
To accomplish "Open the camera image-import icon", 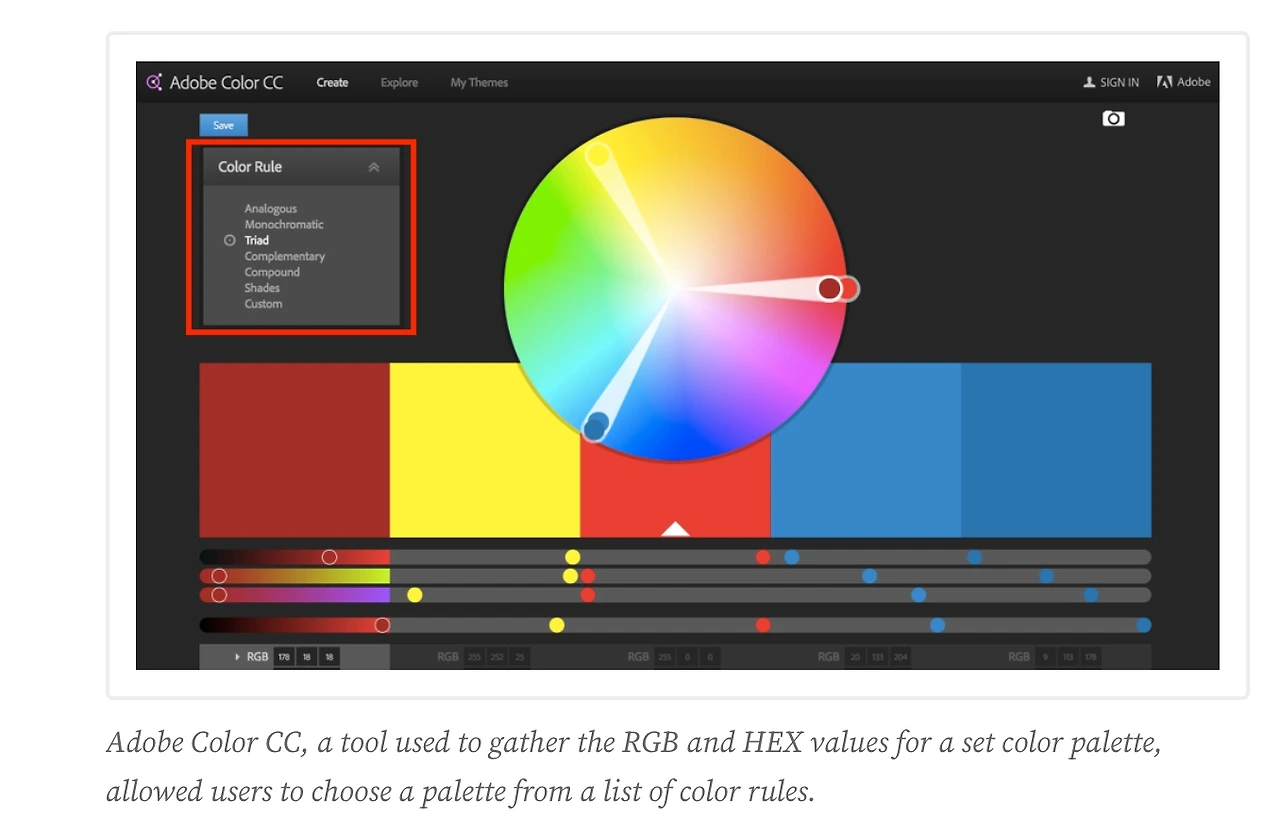I will (1113, 118).
